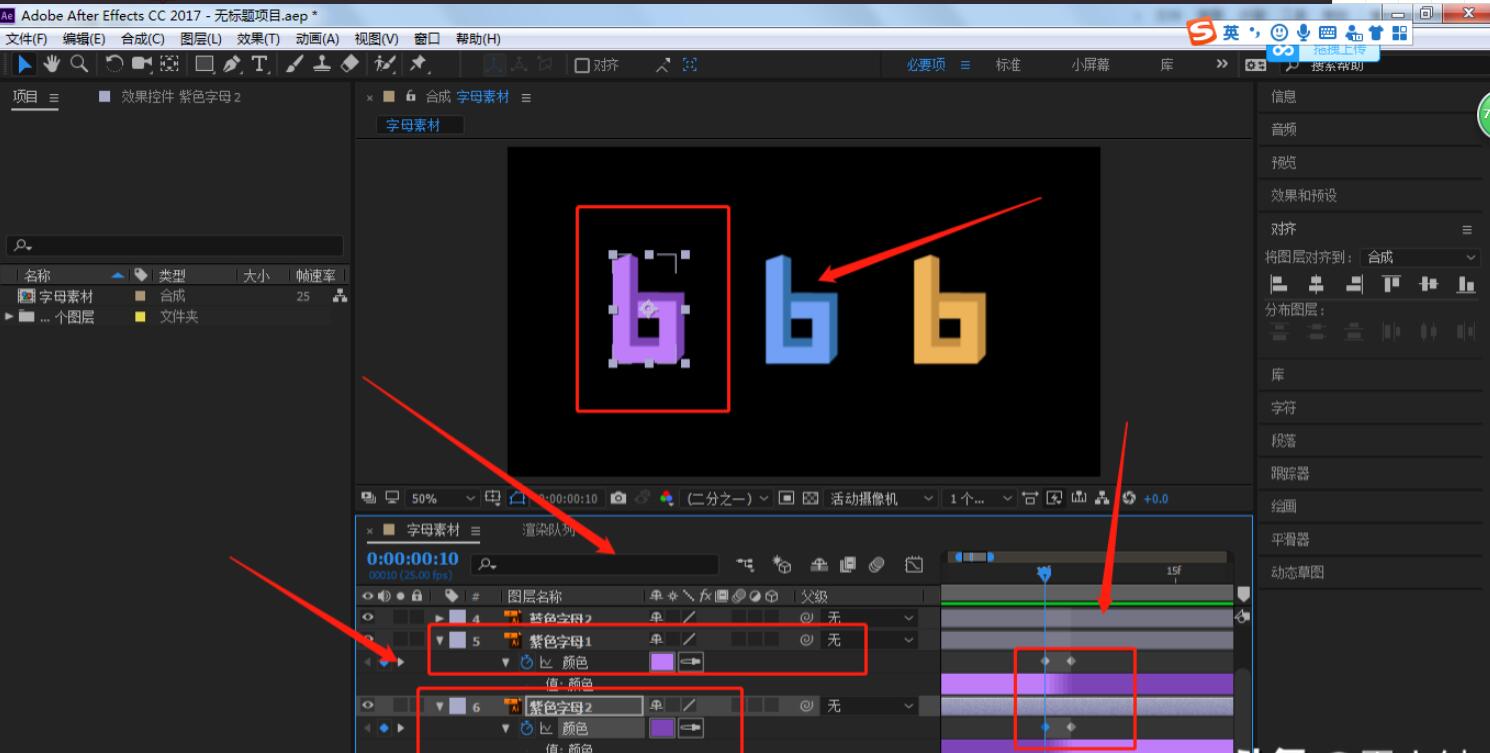Expand layer 4 disclosure triangle
The height and width of the screenshot is (753, 1490).
coord(440,619)
